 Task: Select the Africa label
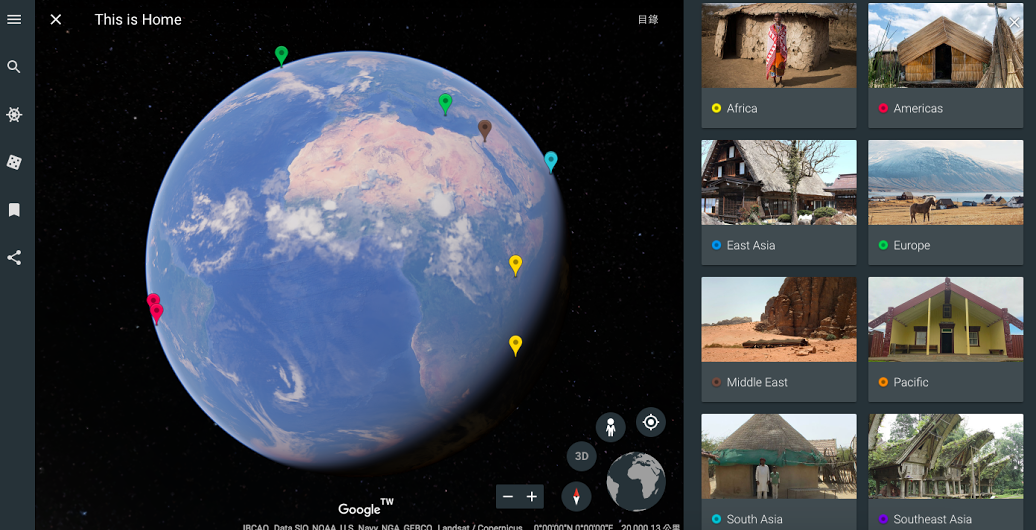point(742,108)
